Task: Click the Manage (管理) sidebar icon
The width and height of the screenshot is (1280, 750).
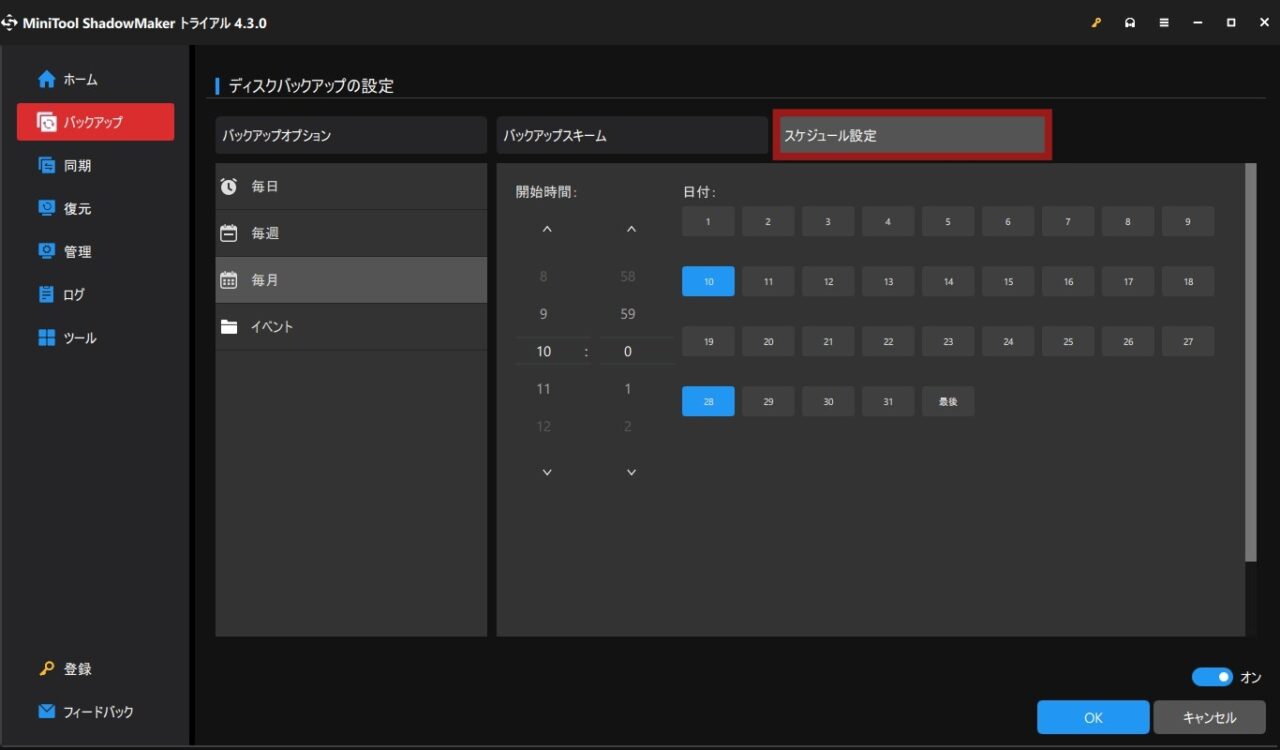Action: pos(46,251)
